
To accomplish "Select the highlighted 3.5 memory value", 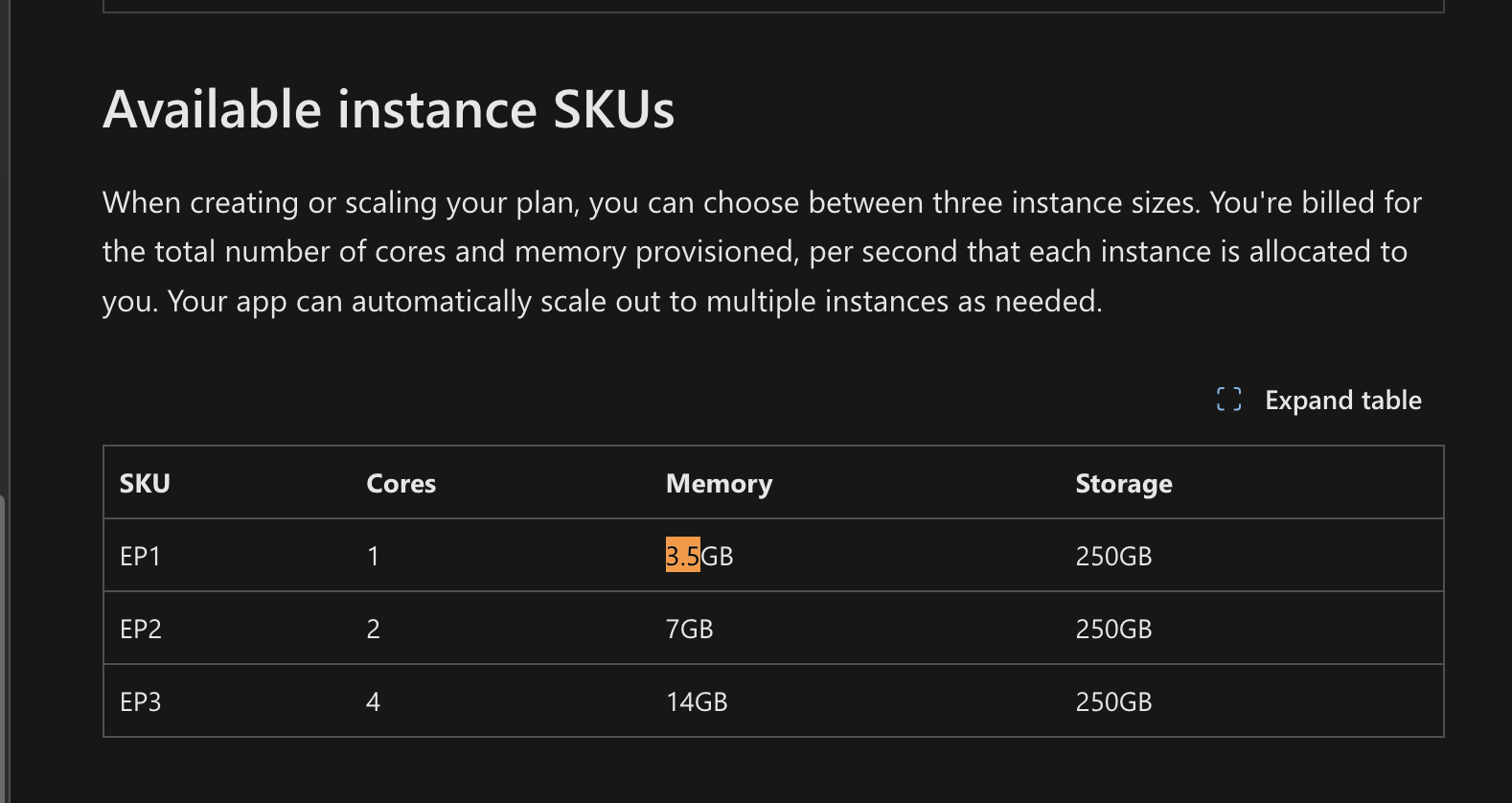I will [683, 556].
